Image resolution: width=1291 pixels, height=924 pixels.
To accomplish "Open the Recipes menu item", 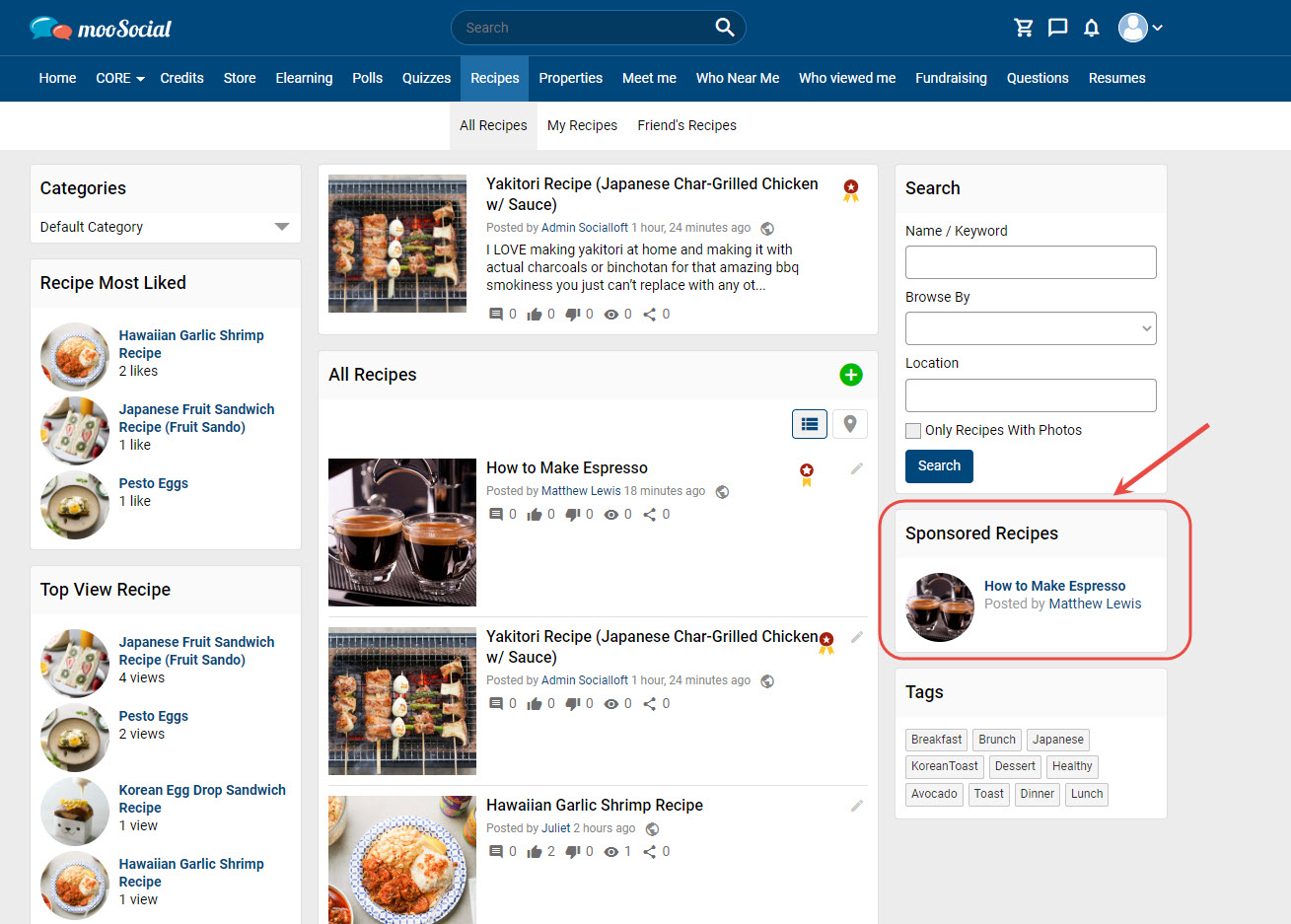I will [x=495, y=78].
